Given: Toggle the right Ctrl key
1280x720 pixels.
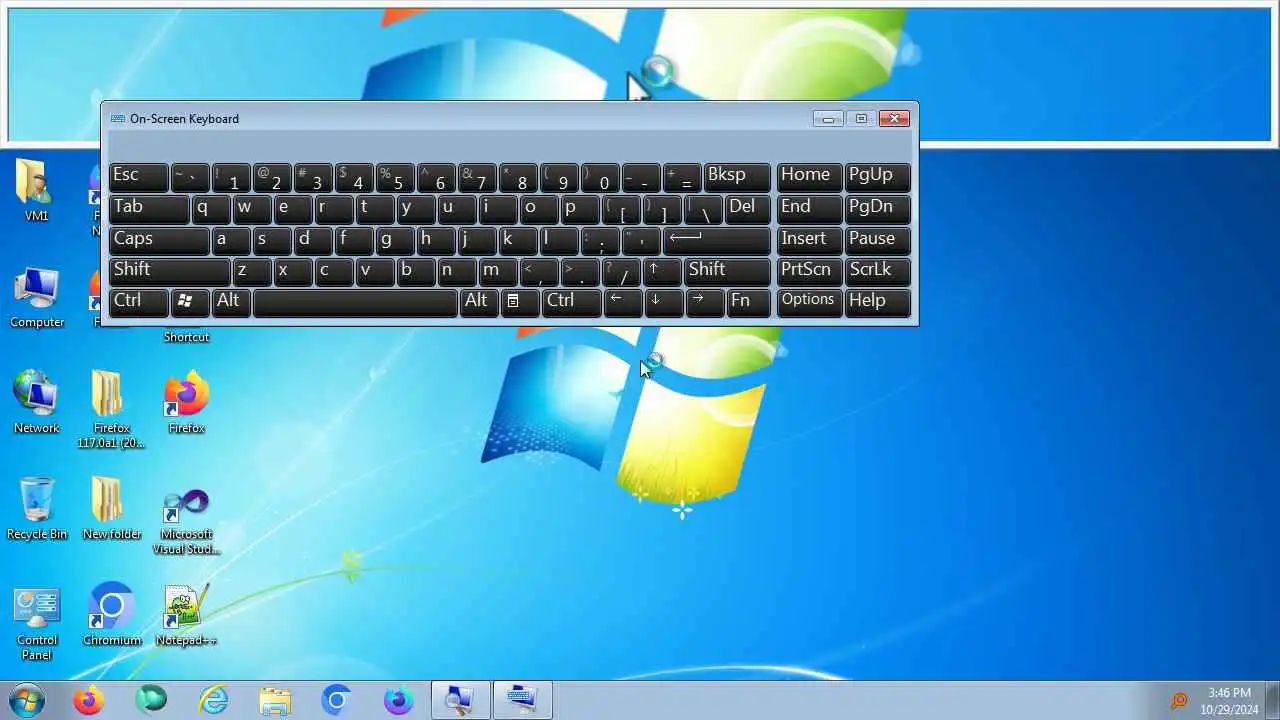Looking at the screenshot, I should click(571, 302).
